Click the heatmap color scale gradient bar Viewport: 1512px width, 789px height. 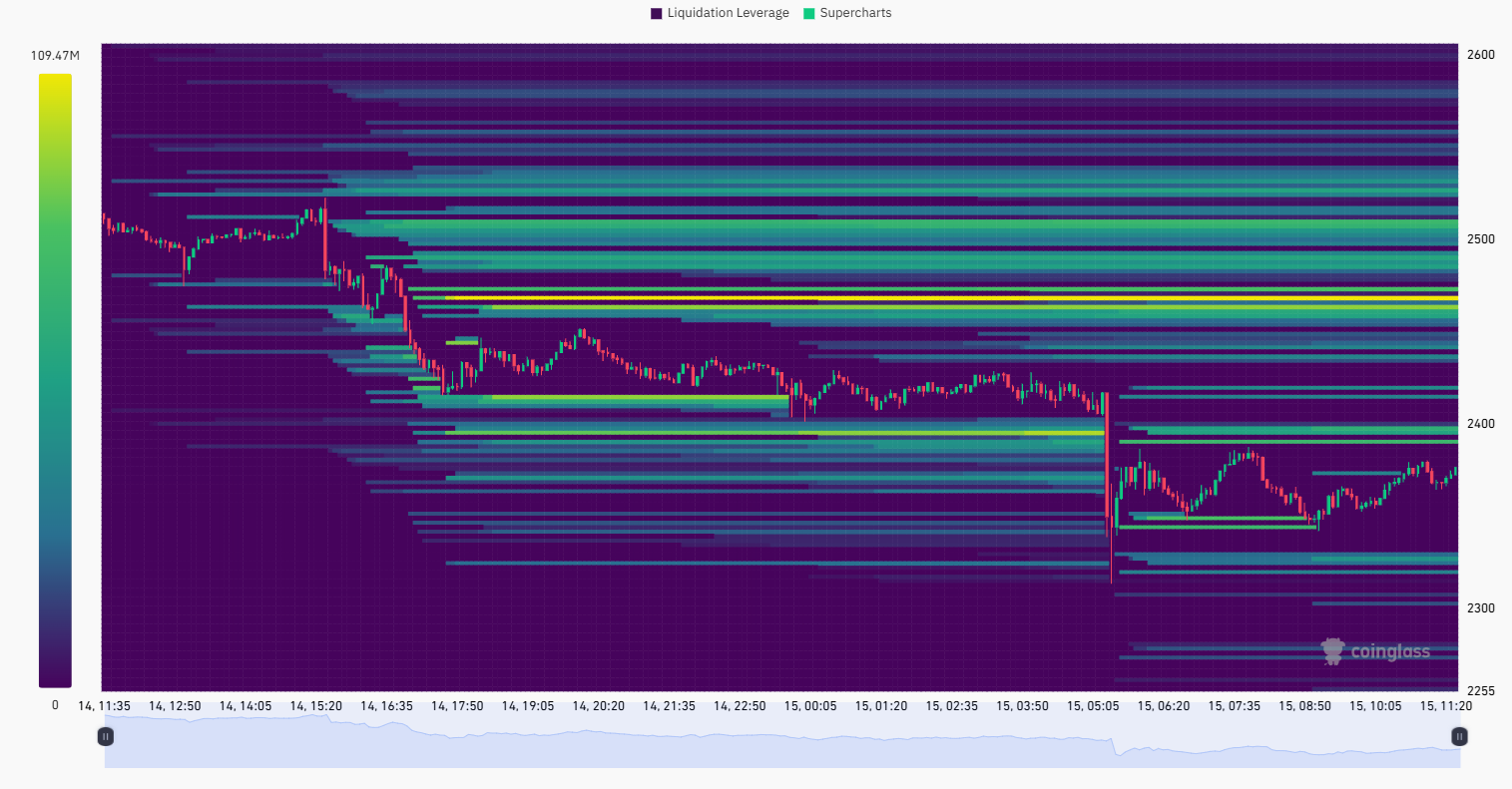coord(55,381)
